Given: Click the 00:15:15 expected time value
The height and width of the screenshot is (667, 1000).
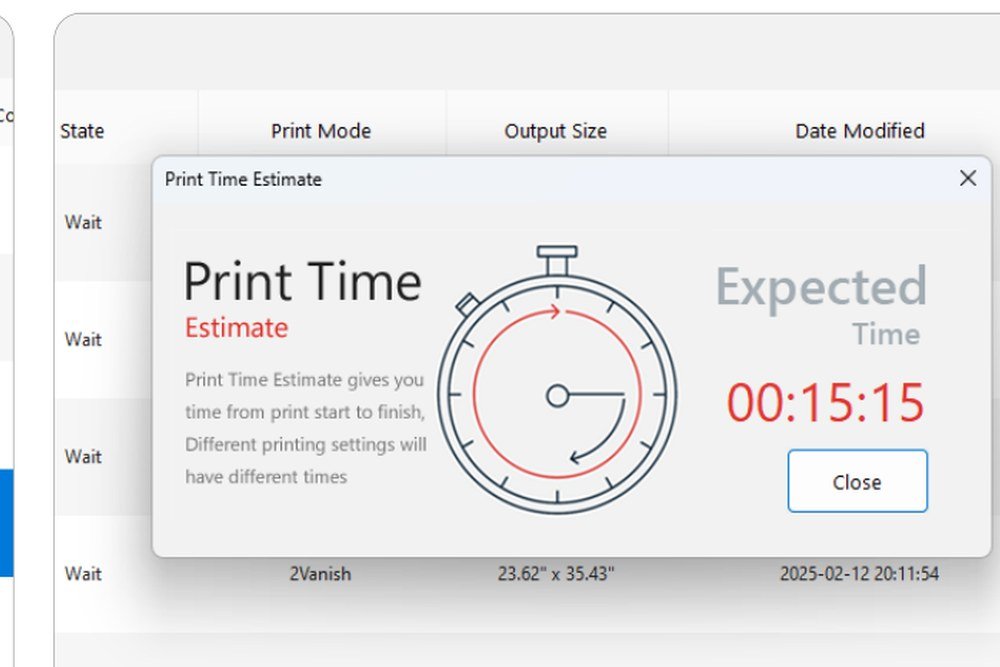Looking at the screenshot, I should coord(825,402).
